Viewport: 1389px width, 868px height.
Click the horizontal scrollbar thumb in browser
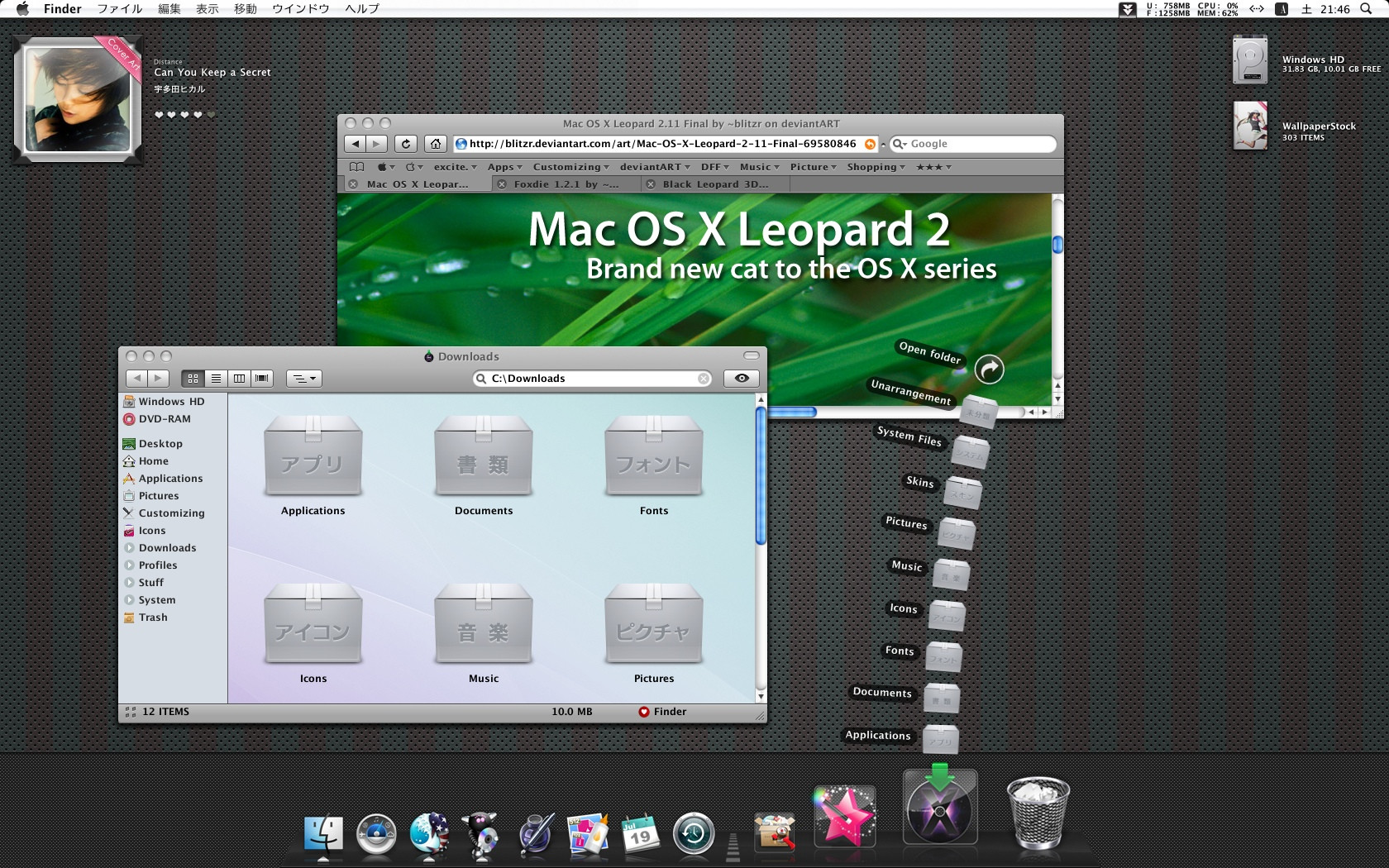point(792,412)
